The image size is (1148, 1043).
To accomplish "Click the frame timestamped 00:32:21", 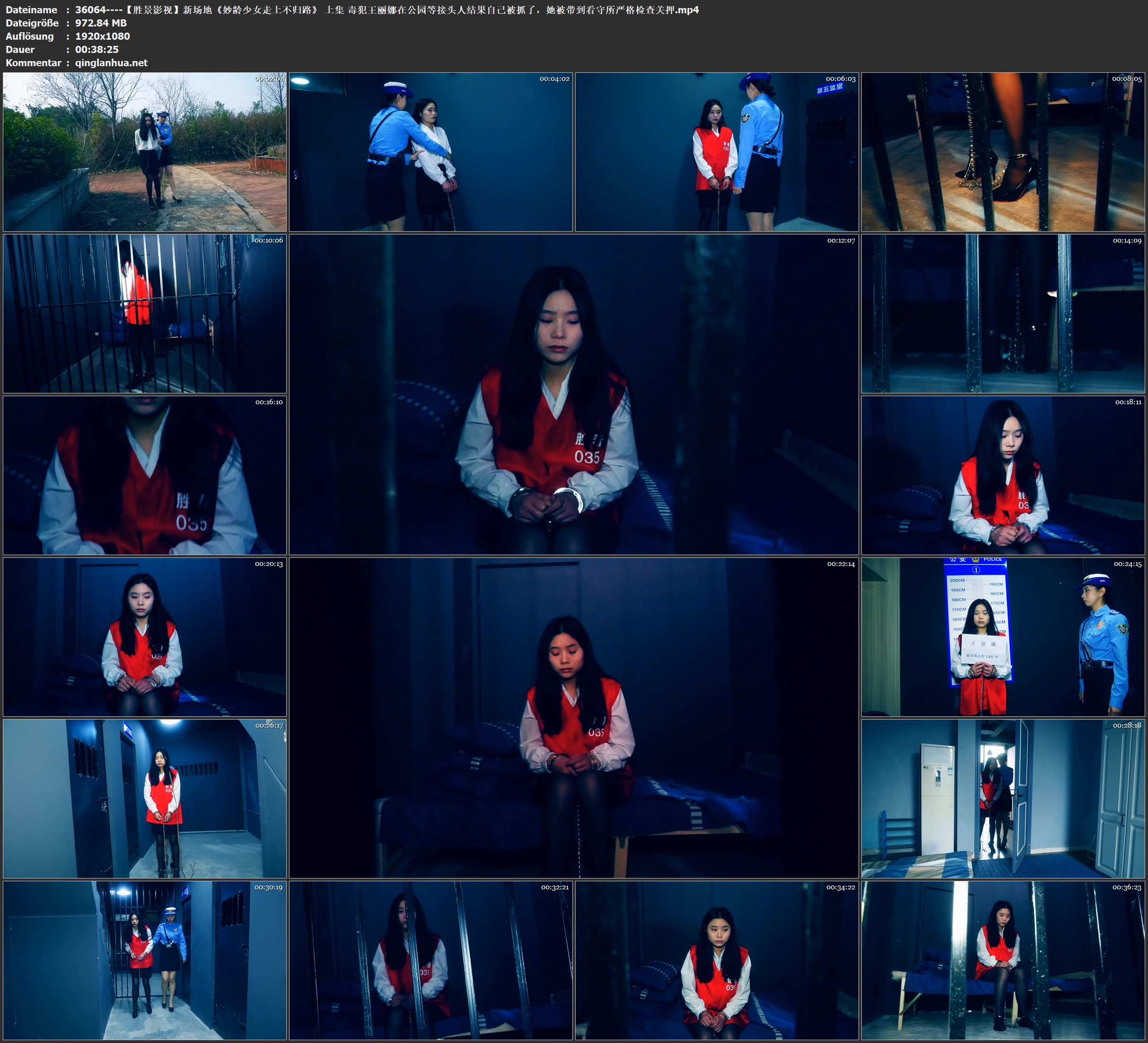I will pyautogui.click(x=430, y=960).
